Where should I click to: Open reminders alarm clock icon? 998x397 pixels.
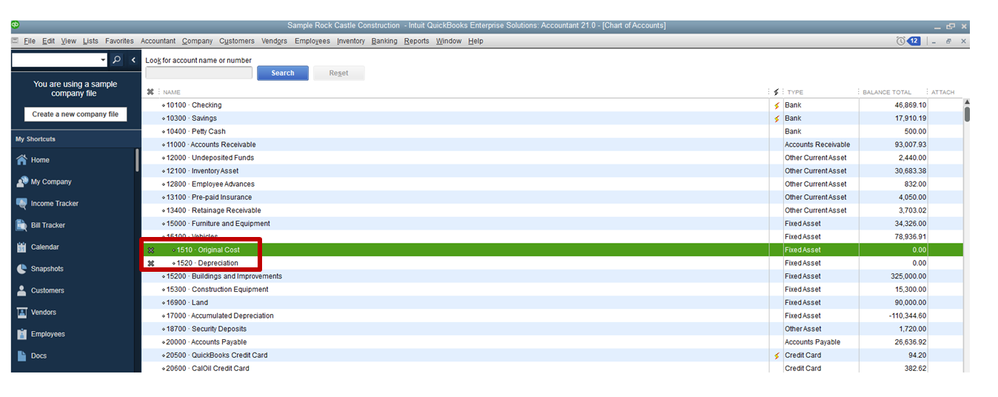pos(901,41)
